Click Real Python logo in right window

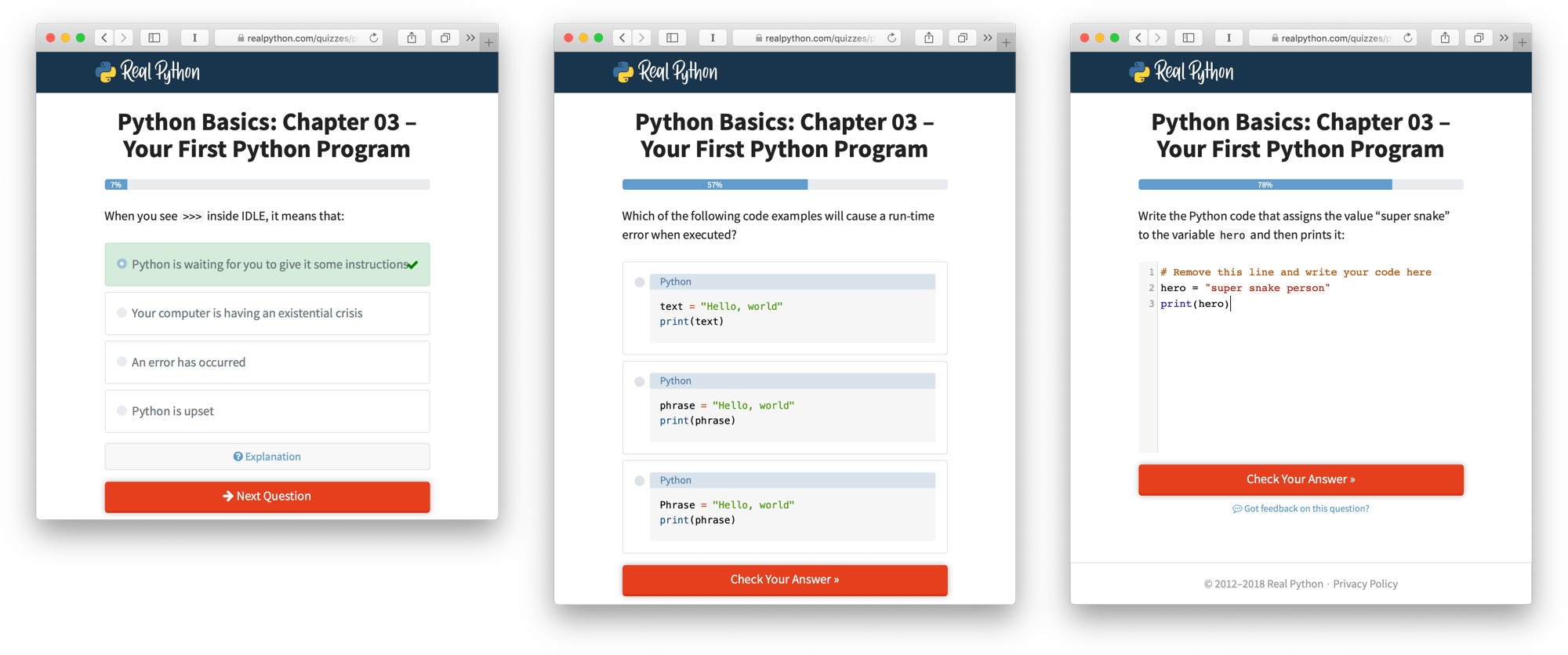coord(1181,72)
